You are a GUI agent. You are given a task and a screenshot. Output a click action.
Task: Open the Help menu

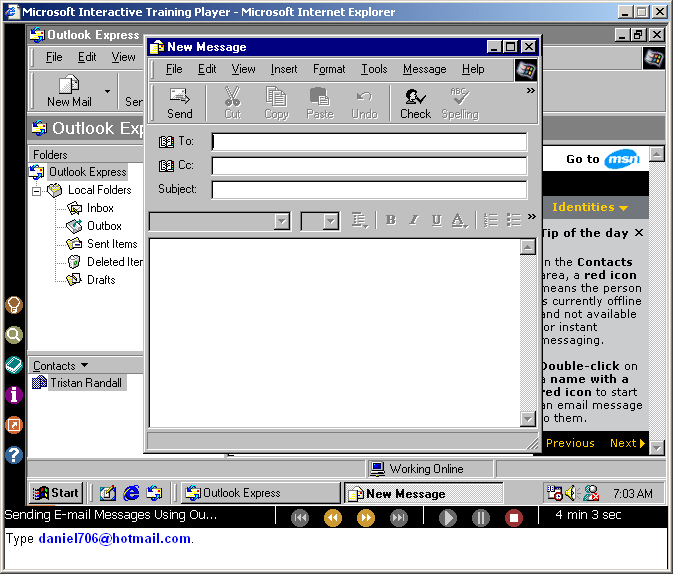pos(473,69)
